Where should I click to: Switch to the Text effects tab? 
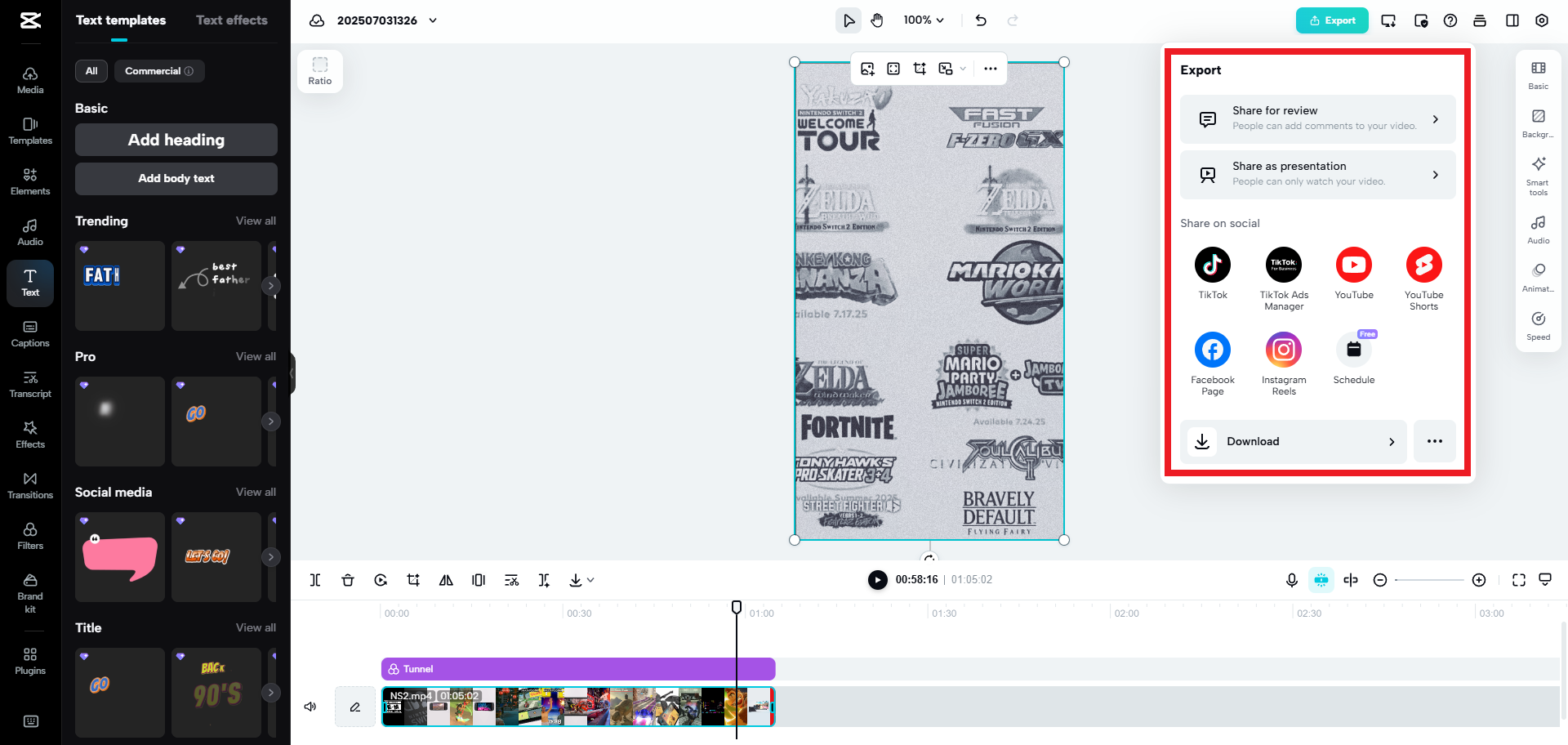pyautogui.click(x=231, y=20)
